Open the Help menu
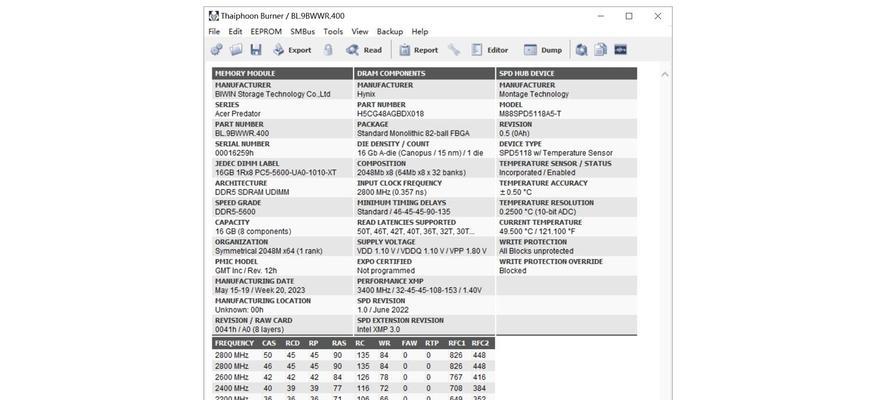The image size is (875, 400). click(420, 32)
